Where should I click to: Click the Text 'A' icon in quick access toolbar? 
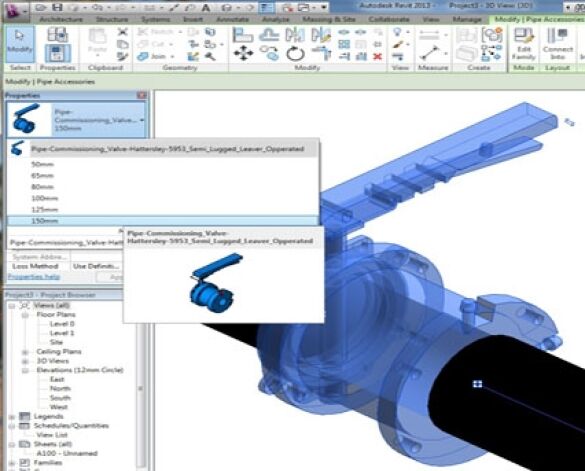tap(206, 7)
